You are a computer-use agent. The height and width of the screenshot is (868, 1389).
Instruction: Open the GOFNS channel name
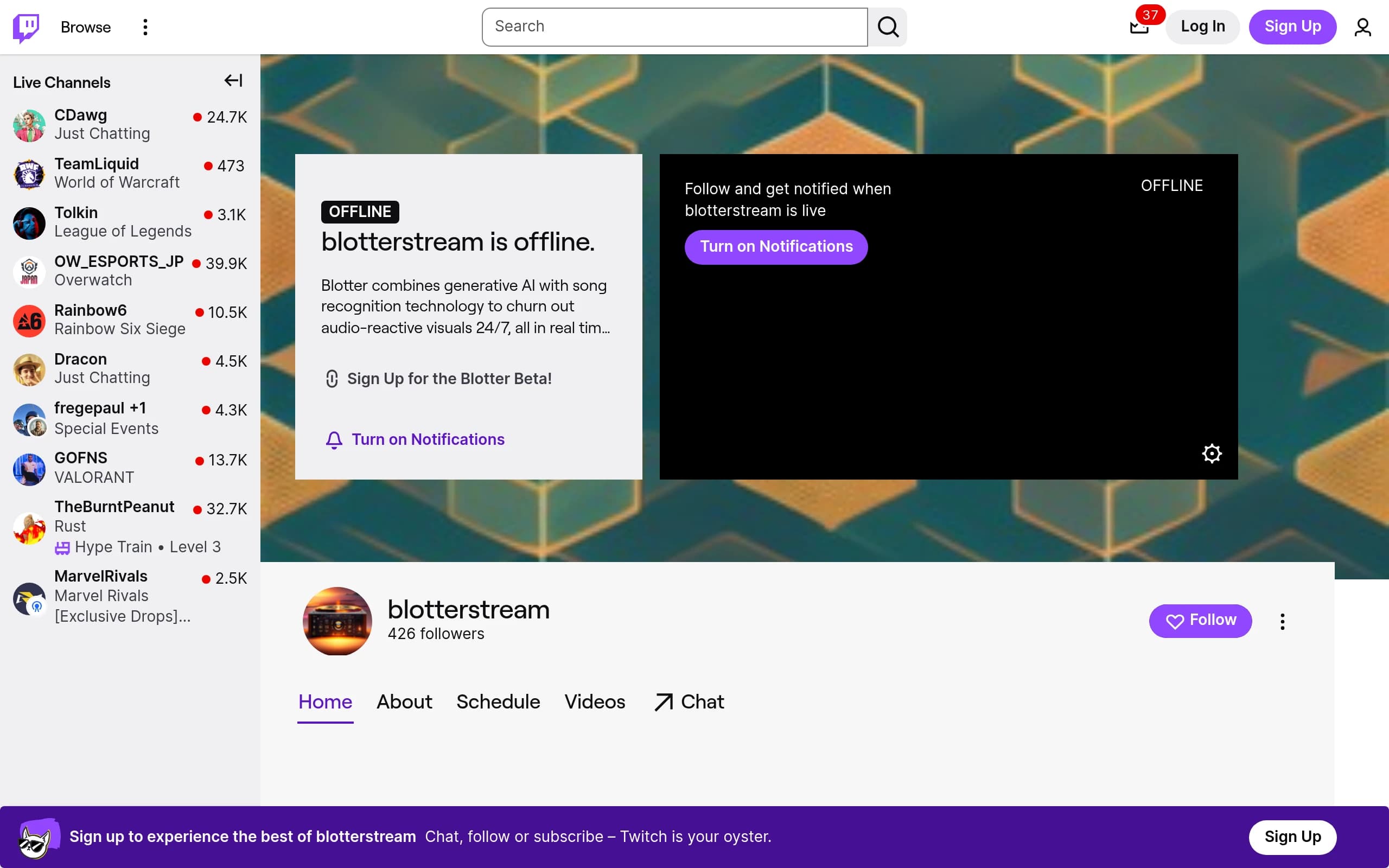coord(81,458)
